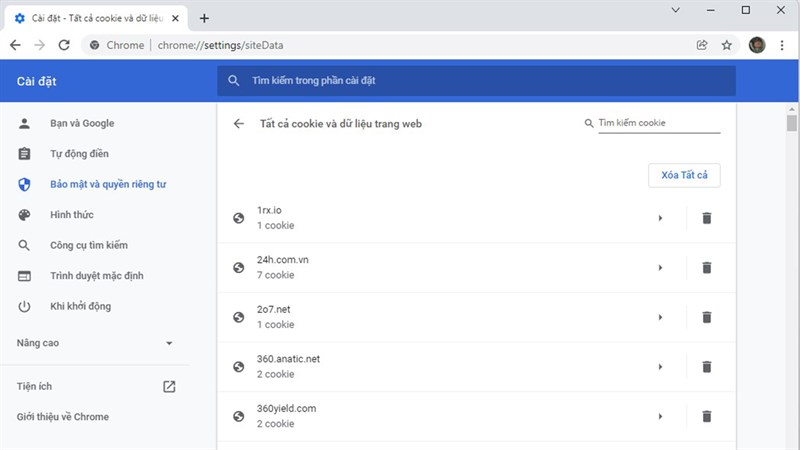This screenshot has width=800, height=450.
Task: Open tab search chevron in title bar
Action: tap(676, 10)
